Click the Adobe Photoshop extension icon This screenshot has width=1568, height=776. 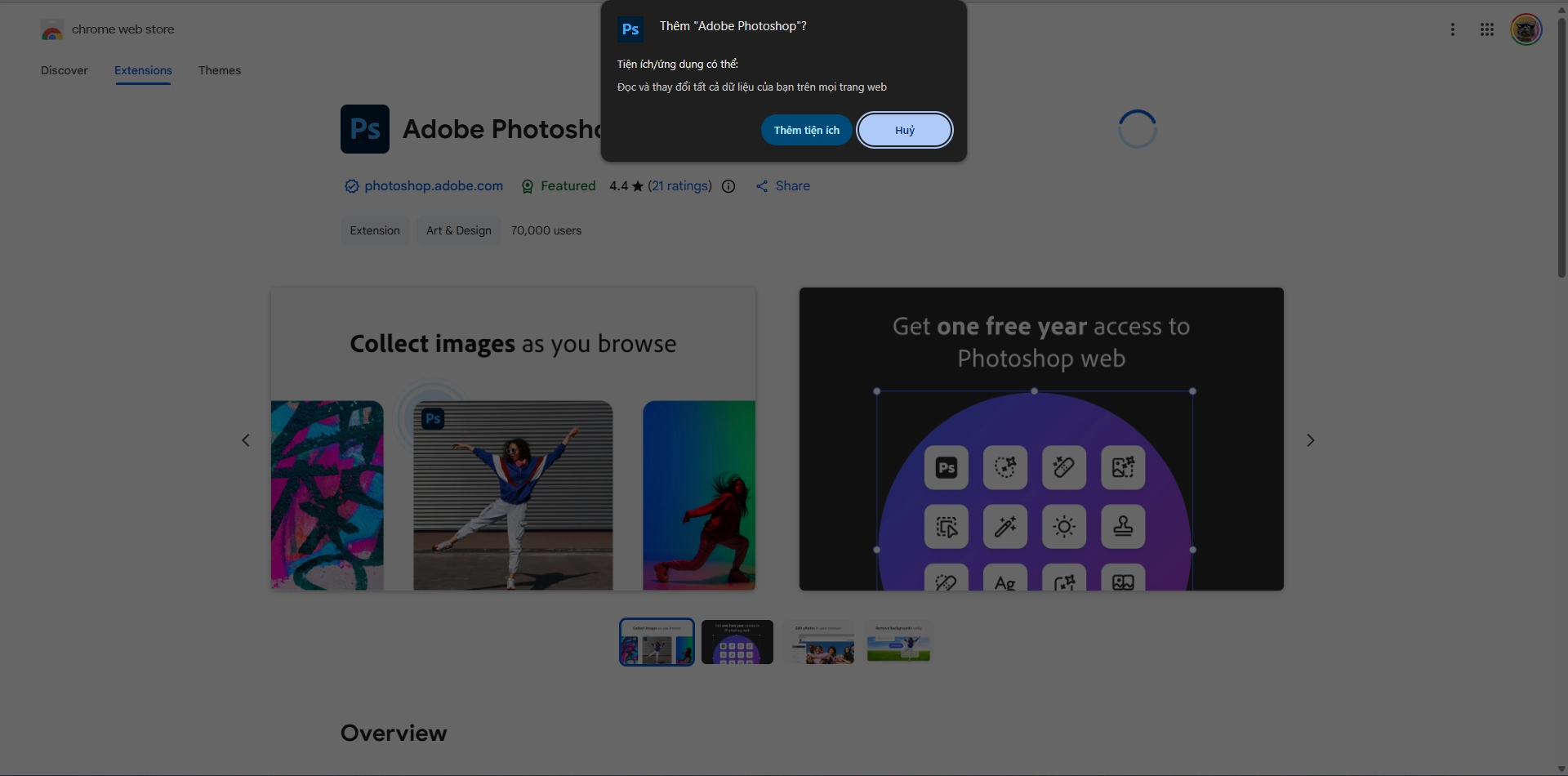click(364, 128)
